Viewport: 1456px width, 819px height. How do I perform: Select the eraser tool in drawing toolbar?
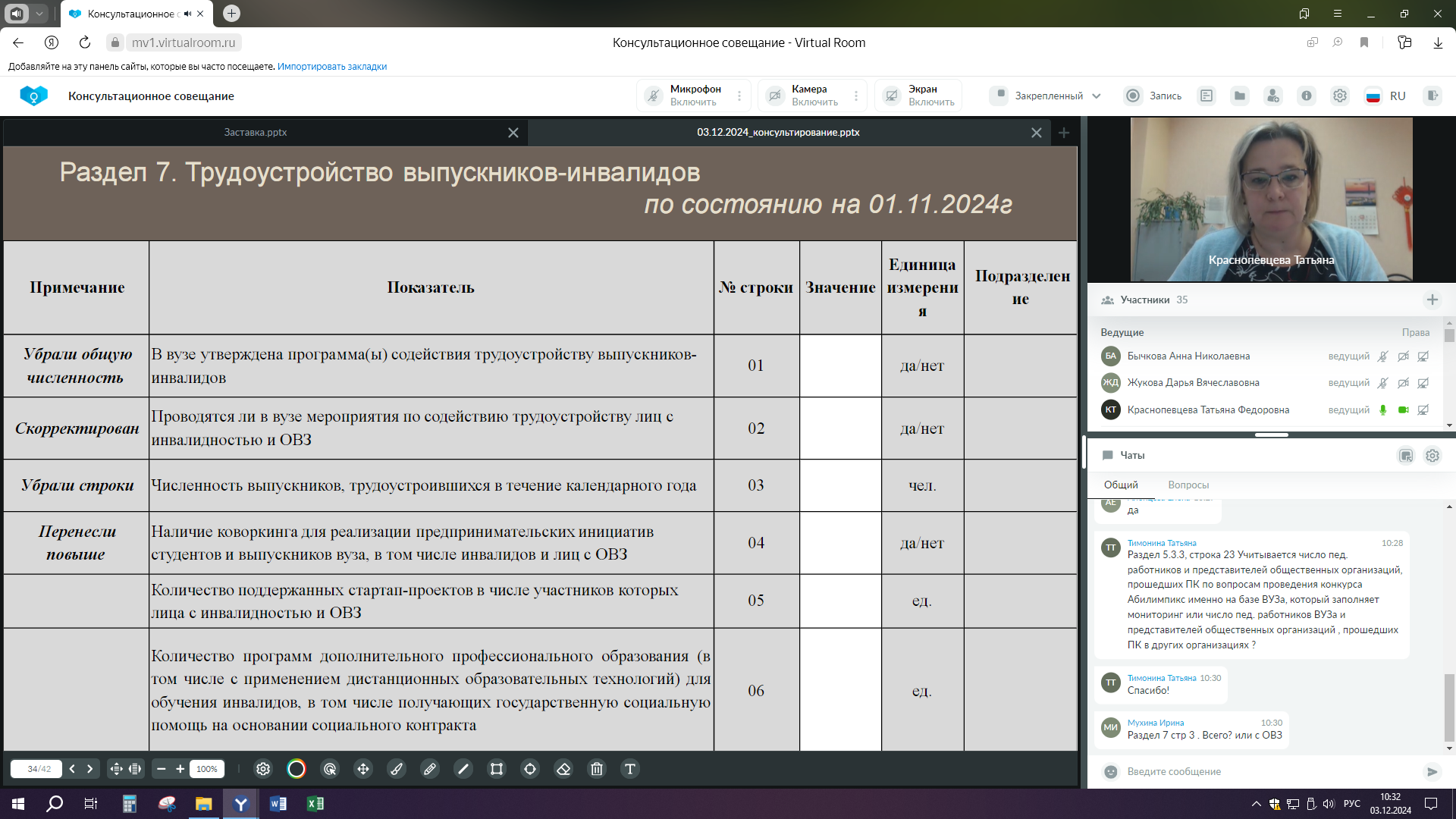click(x=563, y=769)
